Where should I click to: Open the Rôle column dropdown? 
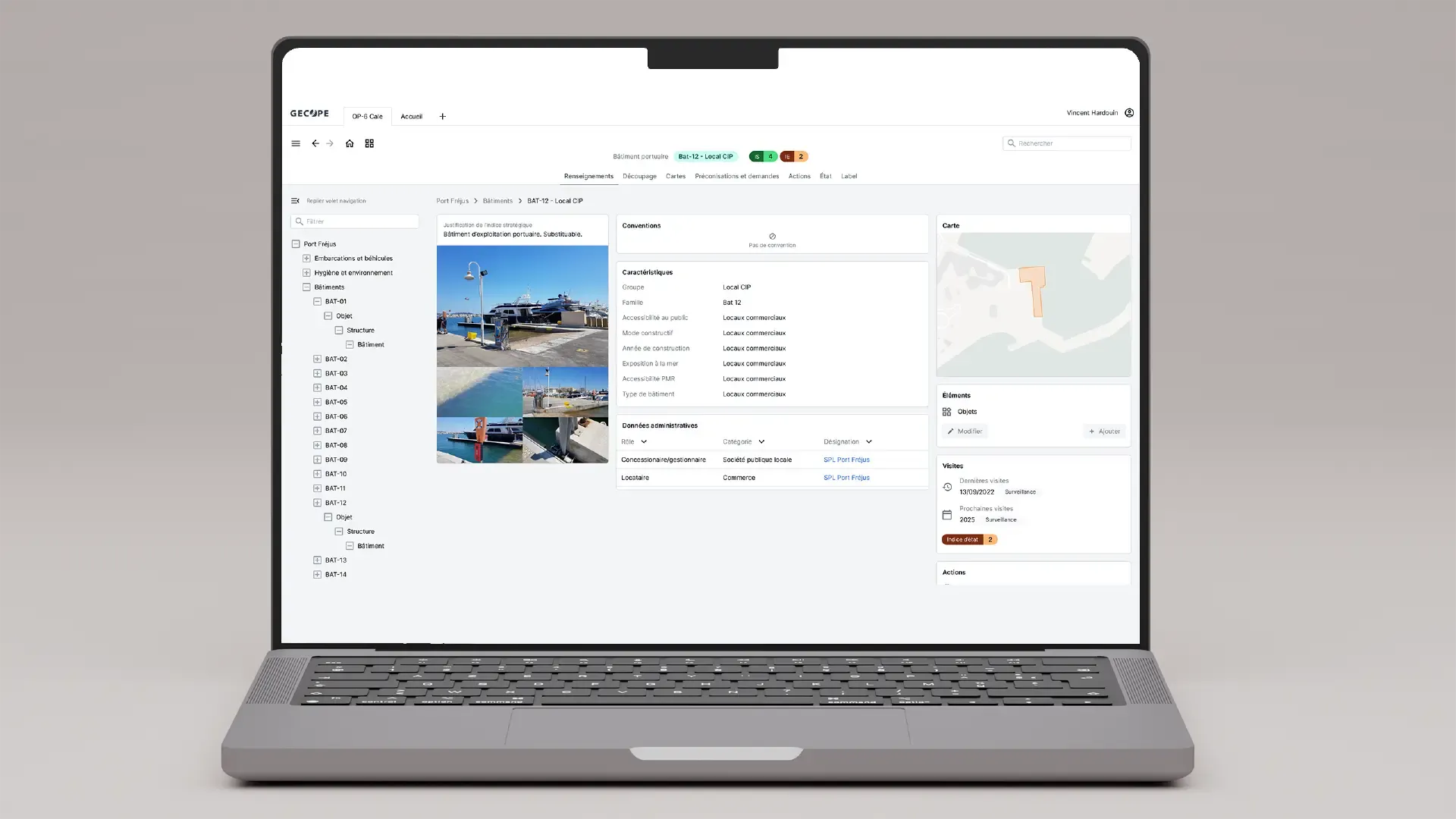point(644,442)
